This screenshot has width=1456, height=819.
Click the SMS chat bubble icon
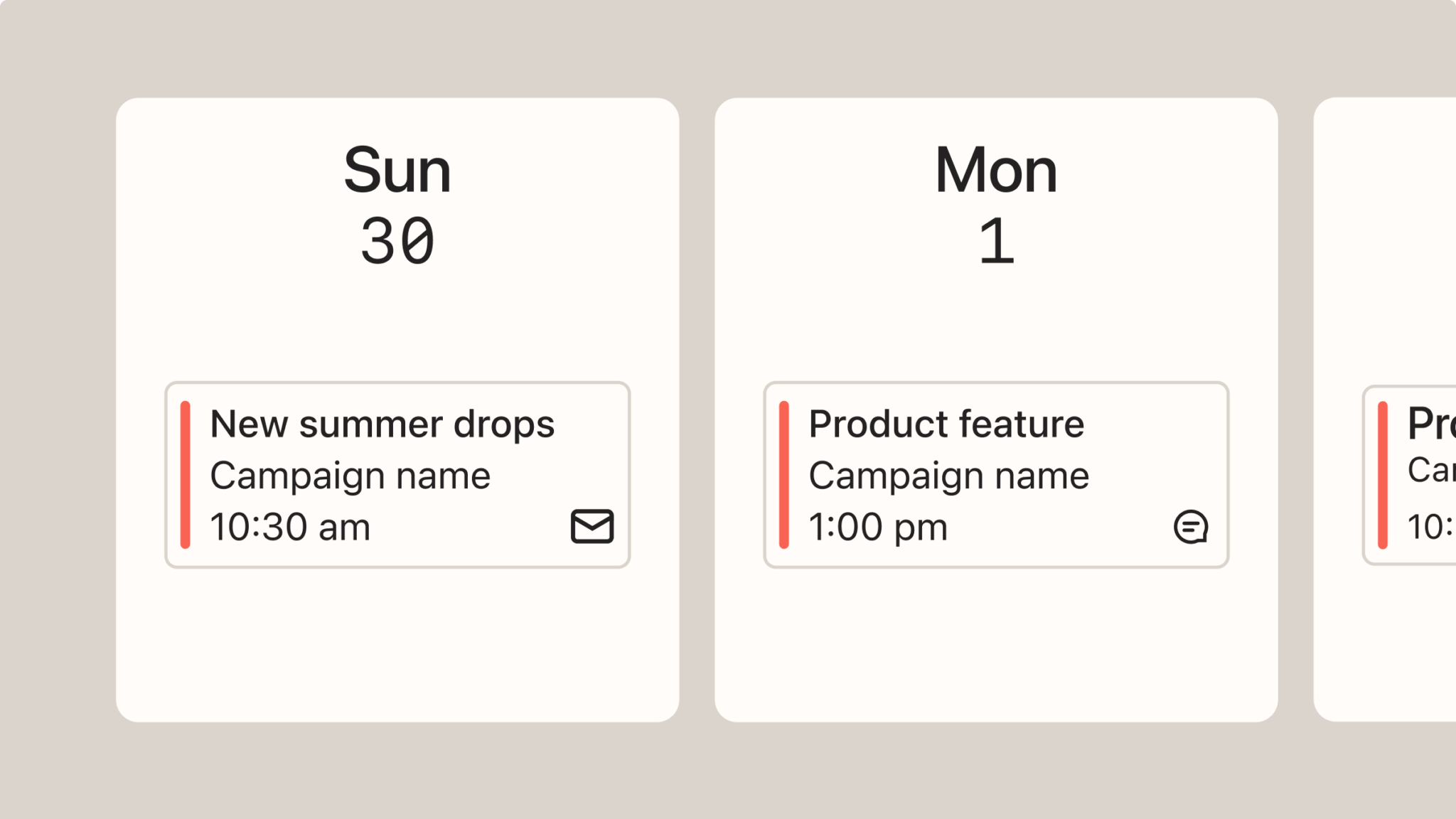coord(1191,527)
